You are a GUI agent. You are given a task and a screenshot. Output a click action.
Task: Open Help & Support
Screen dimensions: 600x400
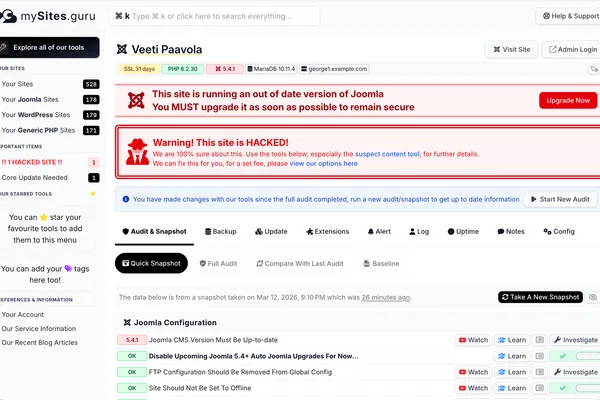tap(570, 16)
